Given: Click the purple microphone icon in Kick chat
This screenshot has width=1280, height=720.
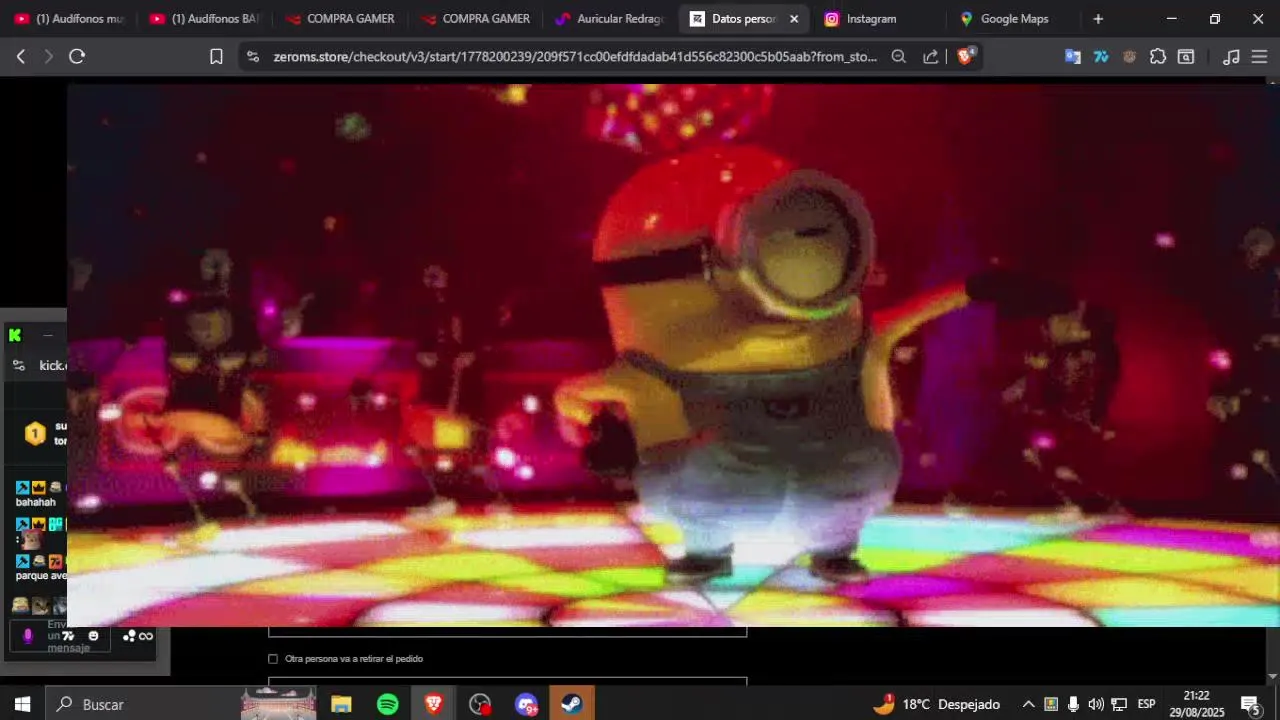Looking at the screenshot, I should coord(28,636).
